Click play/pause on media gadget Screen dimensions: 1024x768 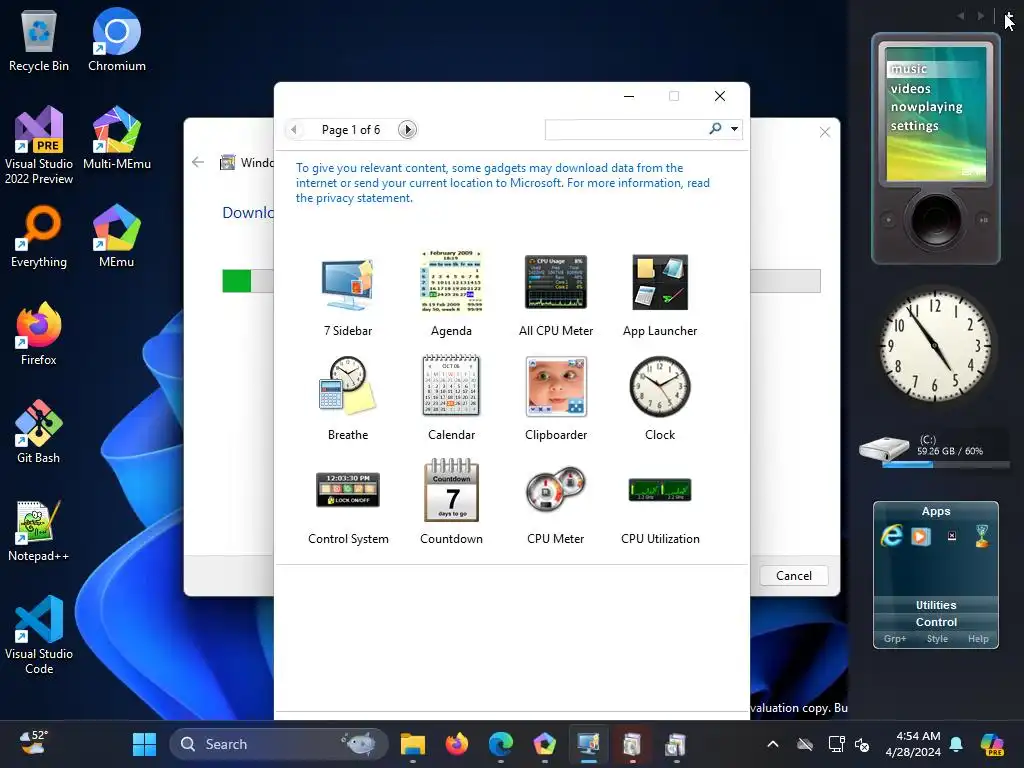[x=983, y=220]
